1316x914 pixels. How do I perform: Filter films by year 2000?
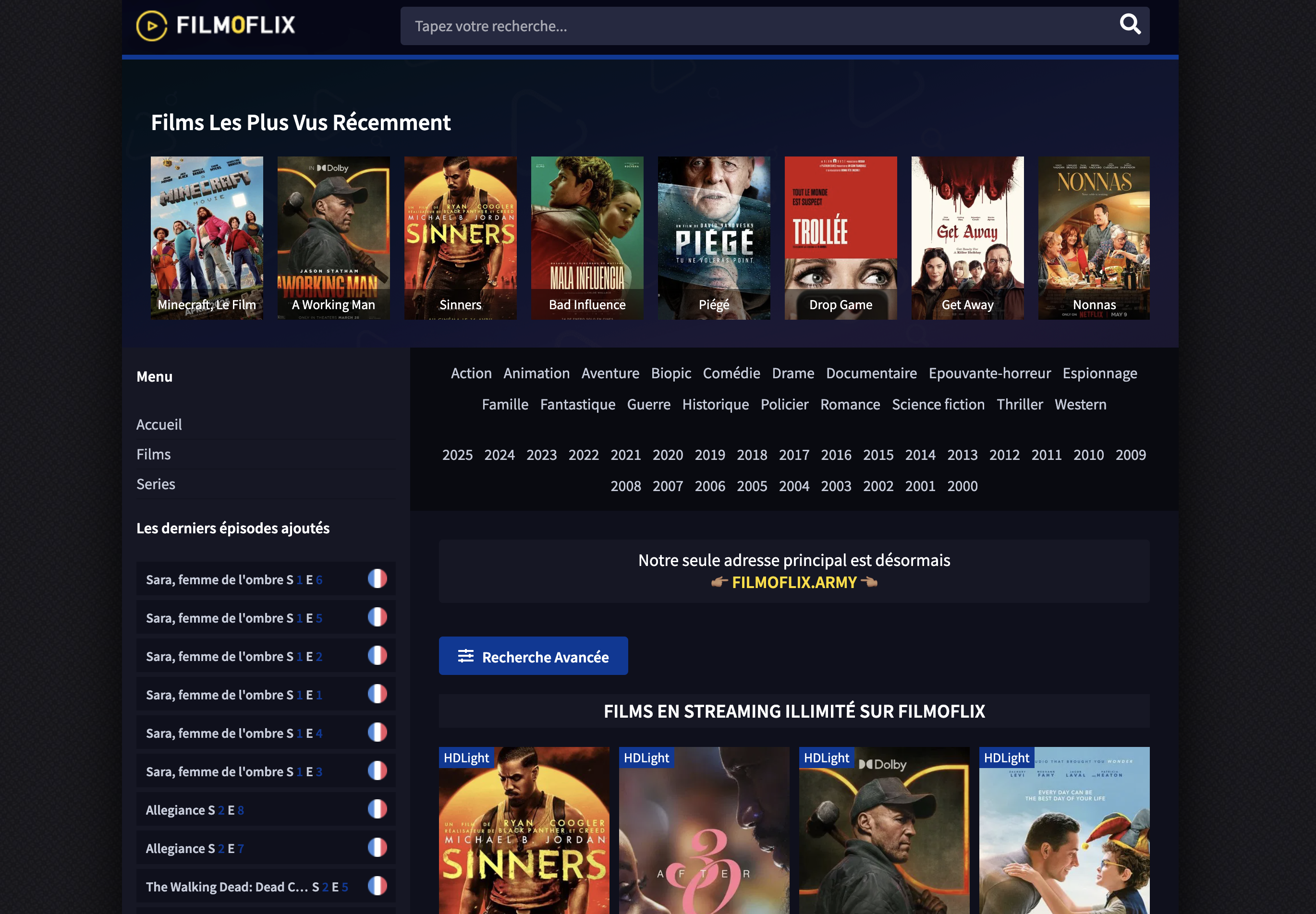pyautogui.click(x=962, y=486)
